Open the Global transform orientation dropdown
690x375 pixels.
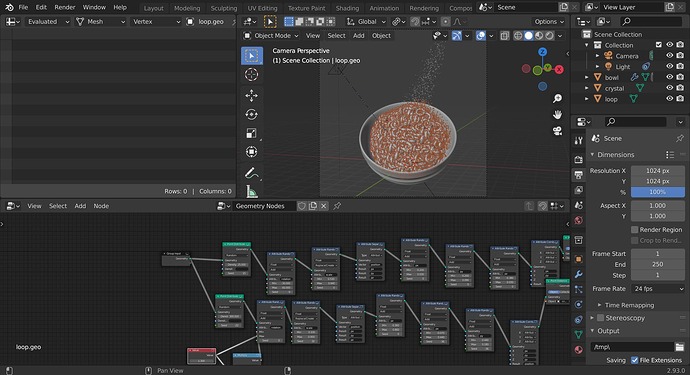366,22
